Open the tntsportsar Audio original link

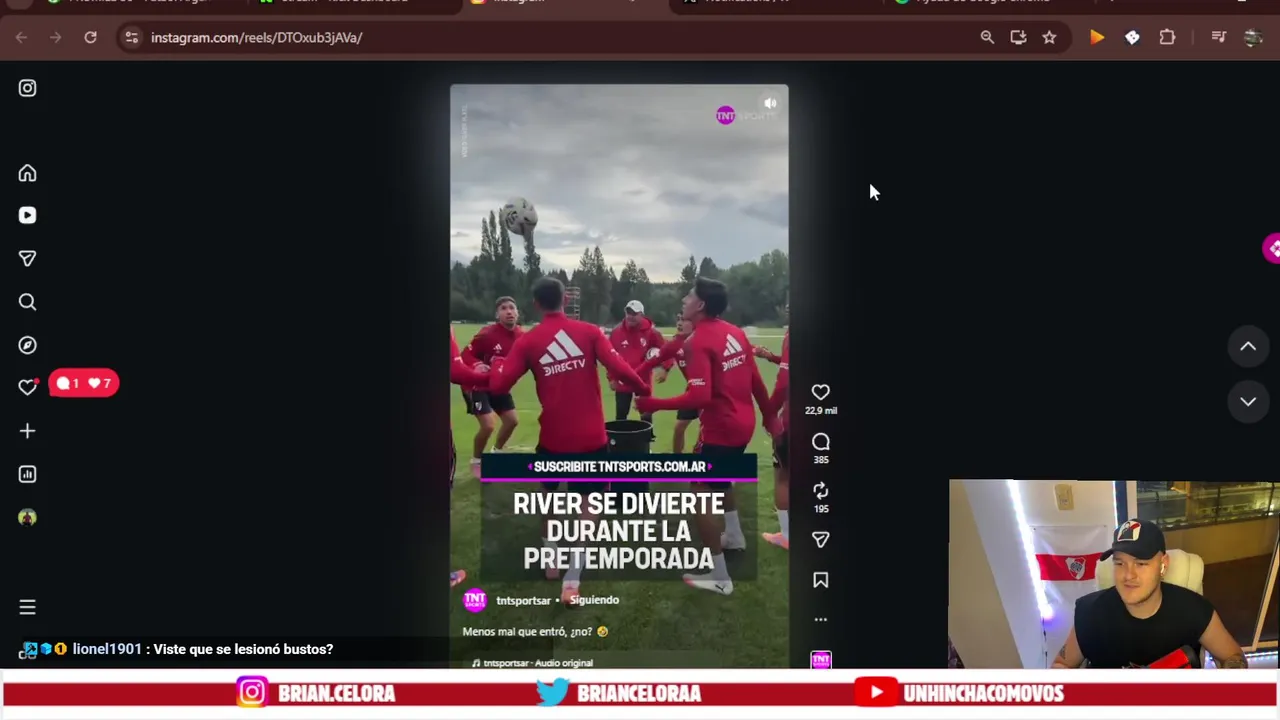[538, 663]
